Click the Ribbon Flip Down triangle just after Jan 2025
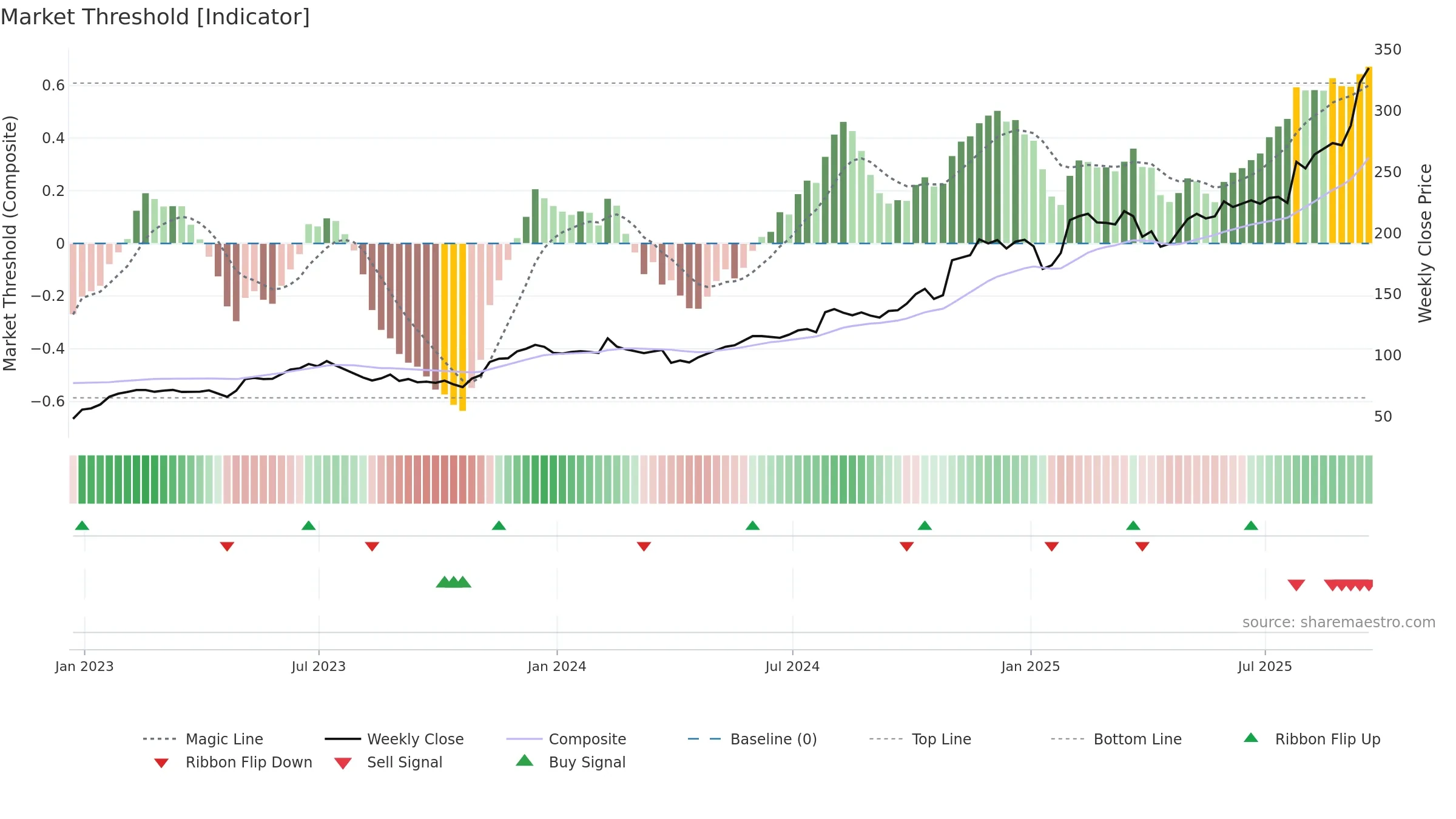This screenshot has width=1456, height=819. (1051, 547)
